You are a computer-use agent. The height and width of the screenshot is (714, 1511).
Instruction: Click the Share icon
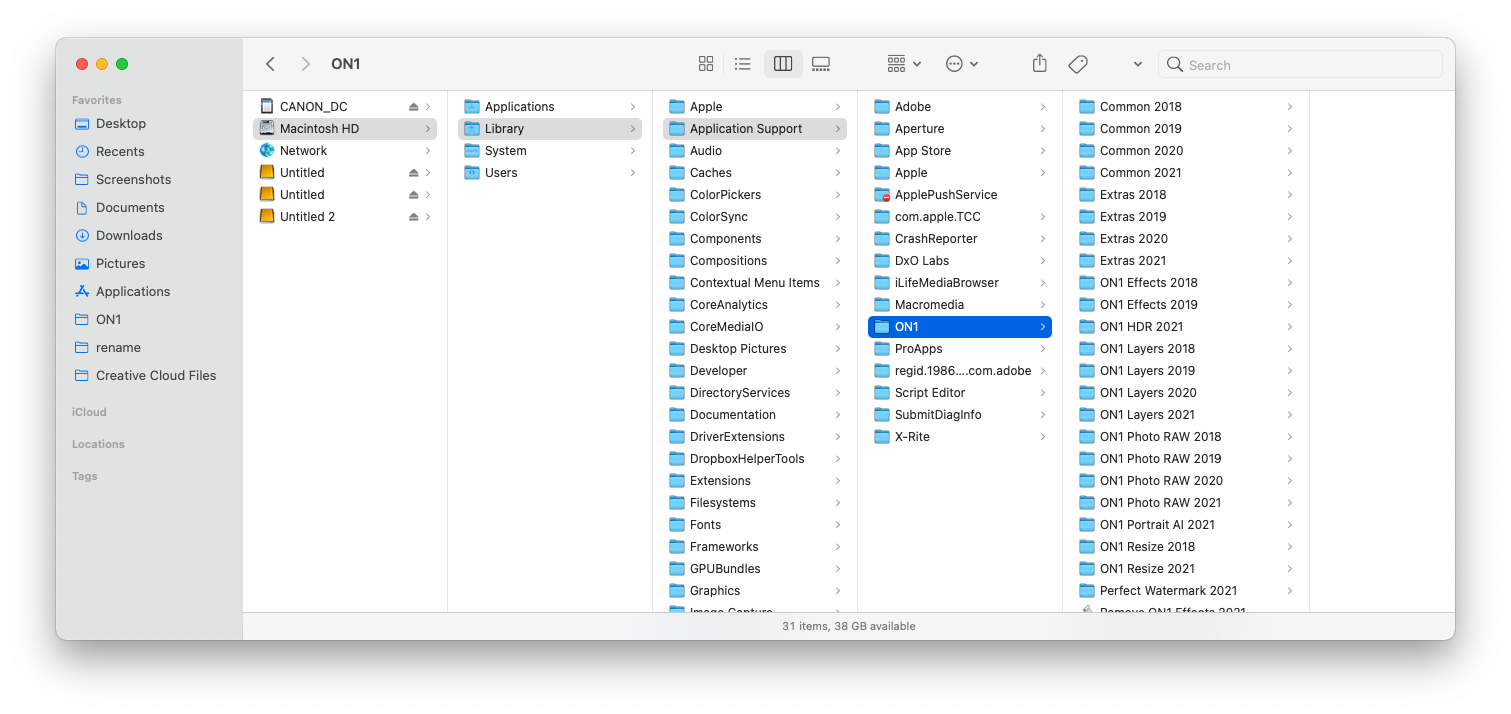1040,64
